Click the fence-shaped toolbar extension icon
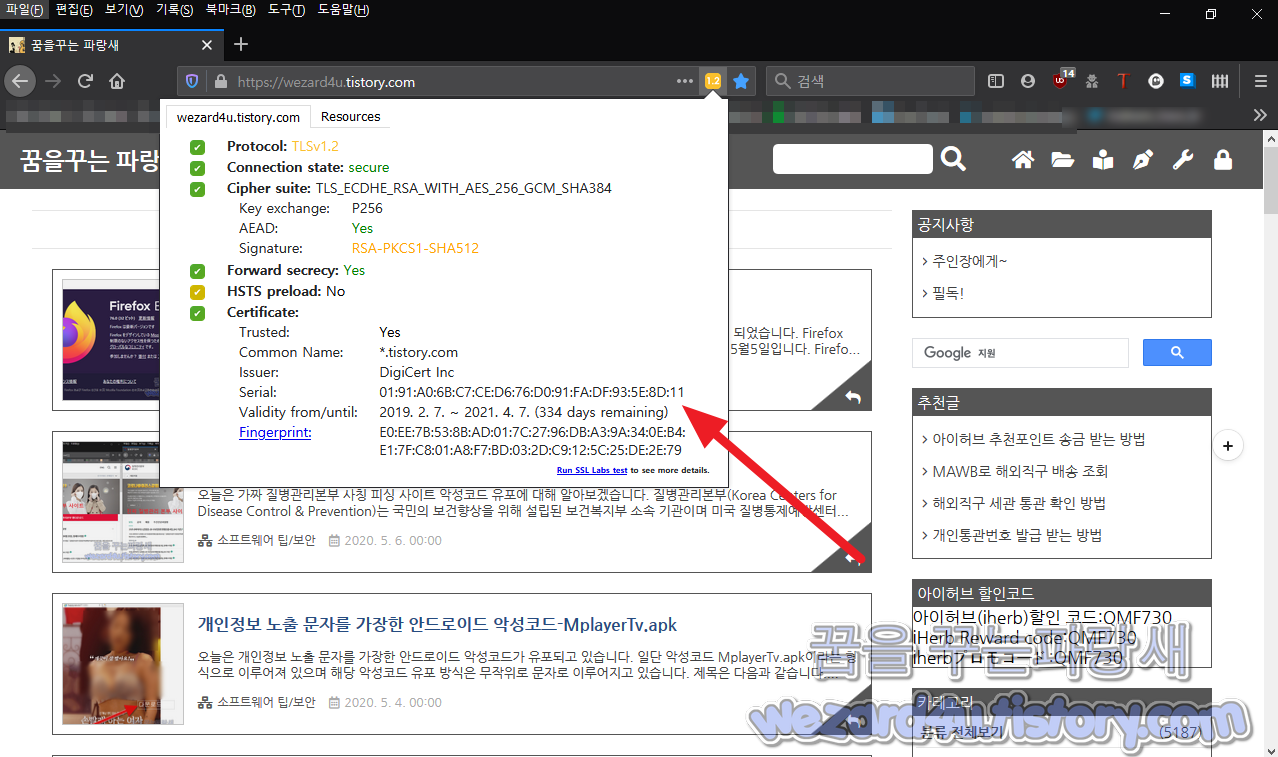This screenshot has width=1278, height=757. pyautogui.click(x=1220, y=81)
